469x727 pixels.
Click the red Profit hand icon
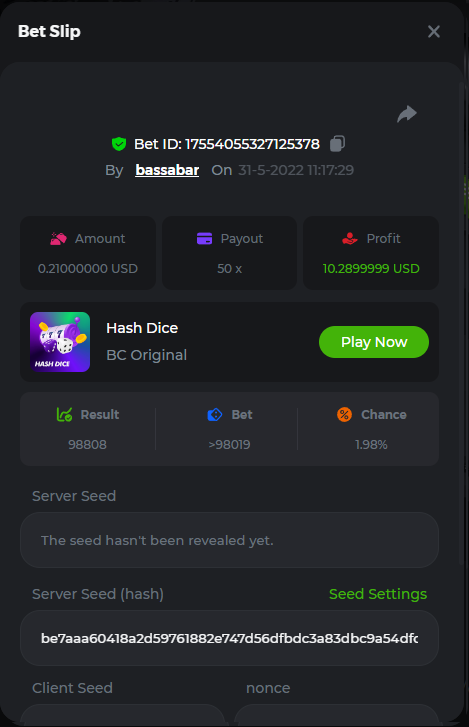click(x=349, y=239)
